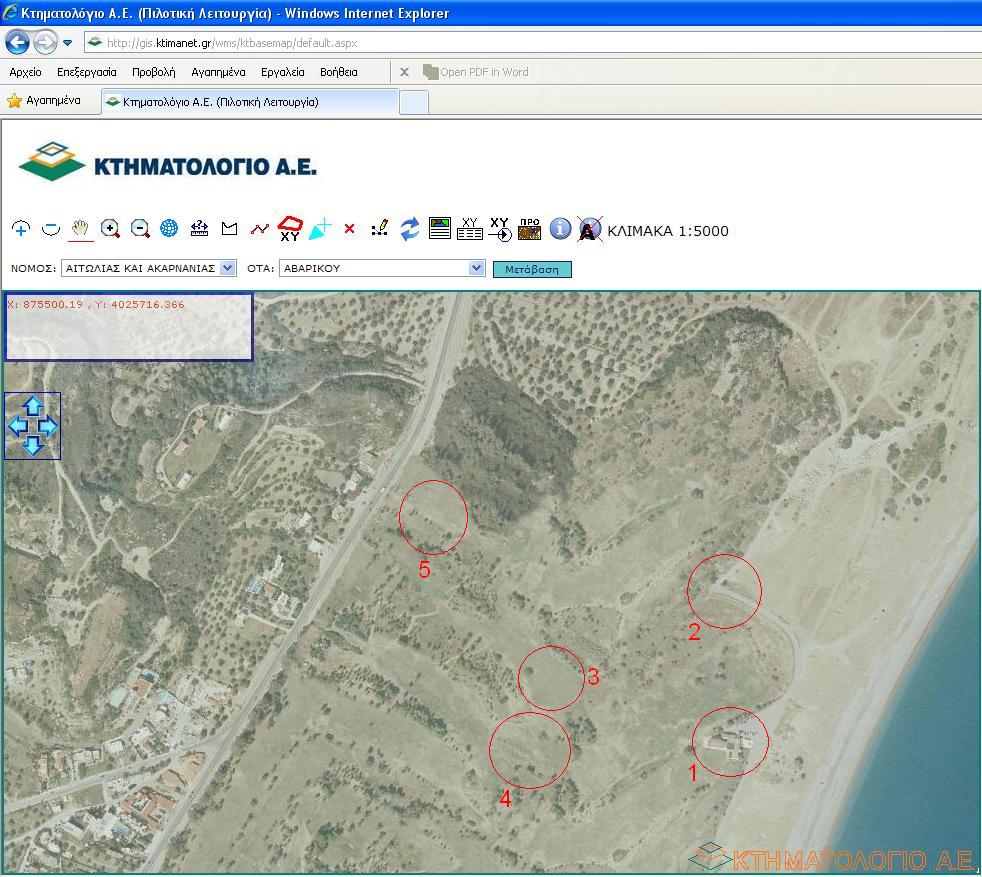Click the blue refresh arrows icon
This screenshot has height=877, width=982.
(410, 229)
